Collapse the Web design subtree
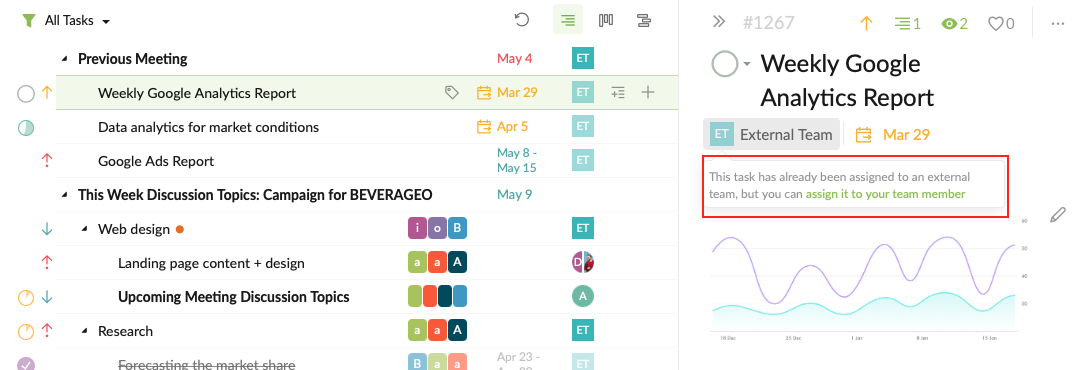 [84, 229]
